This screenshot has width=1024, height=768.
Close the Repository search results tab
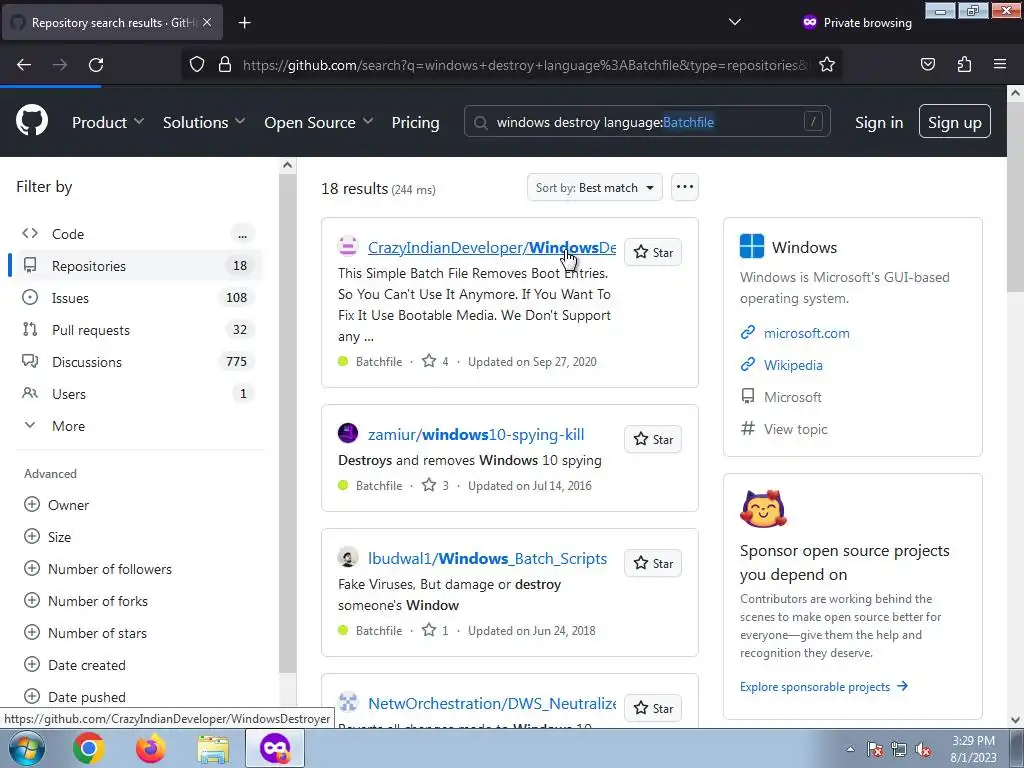(207, 22)
